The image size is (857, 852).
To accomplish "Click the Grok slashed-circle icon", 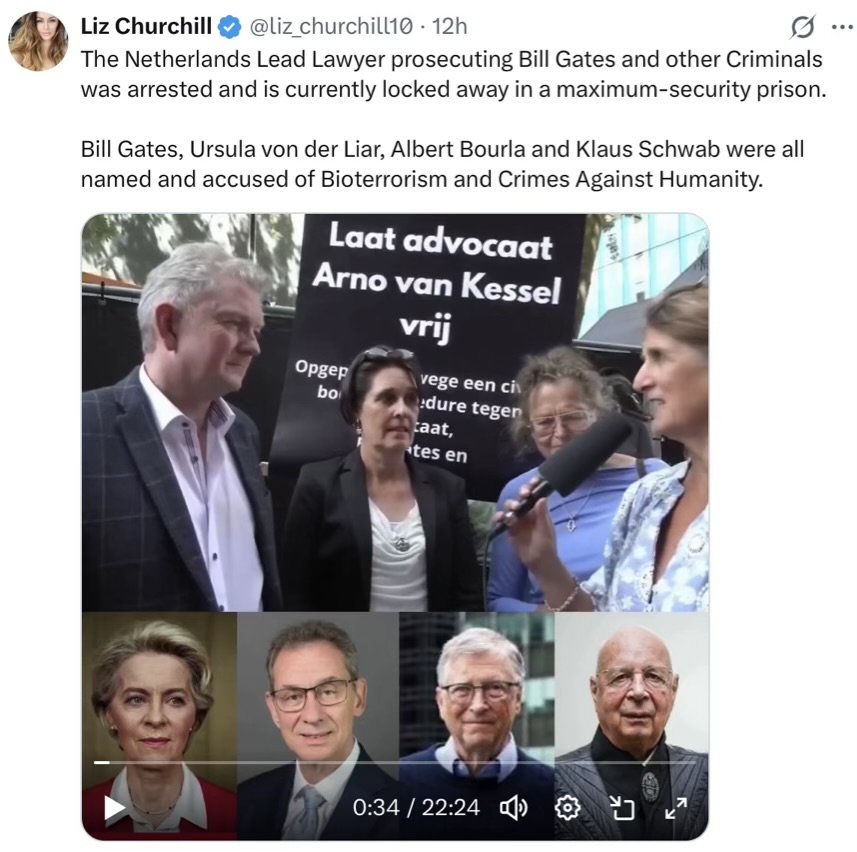I will 802,26.
